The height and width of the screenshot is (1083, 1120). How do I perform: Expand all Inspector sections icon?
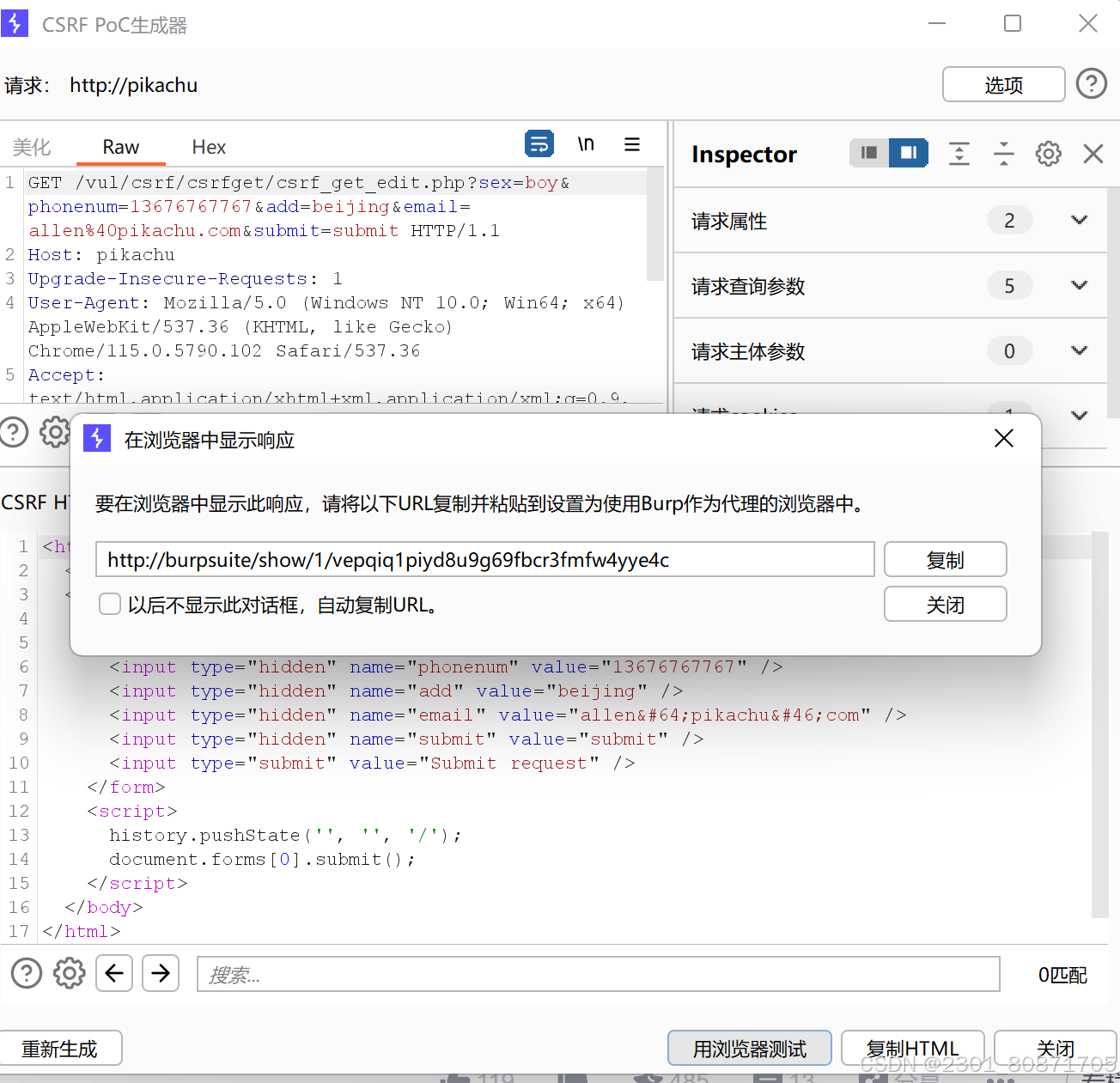[959, 154]
